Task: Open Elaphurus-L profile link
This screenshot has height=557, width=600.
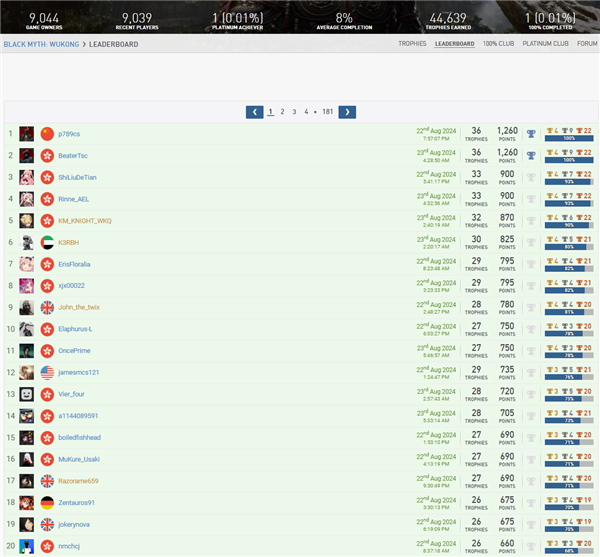Action: [x=75, y=329]
